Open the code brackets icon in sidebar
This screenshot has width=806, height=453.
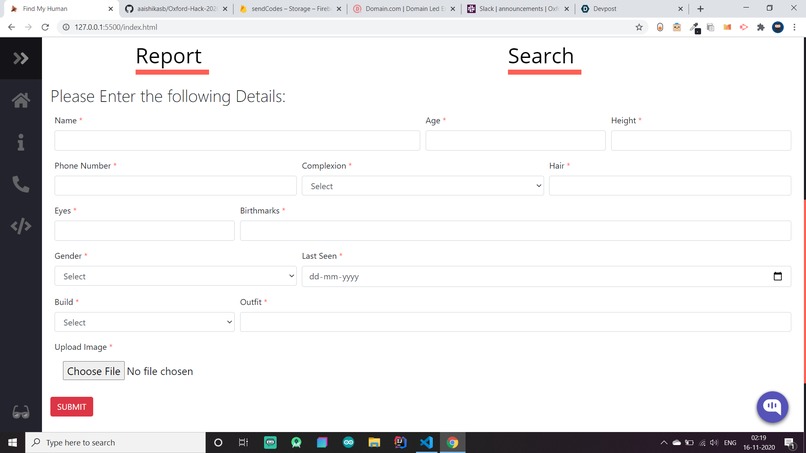[x=21, y=226]
